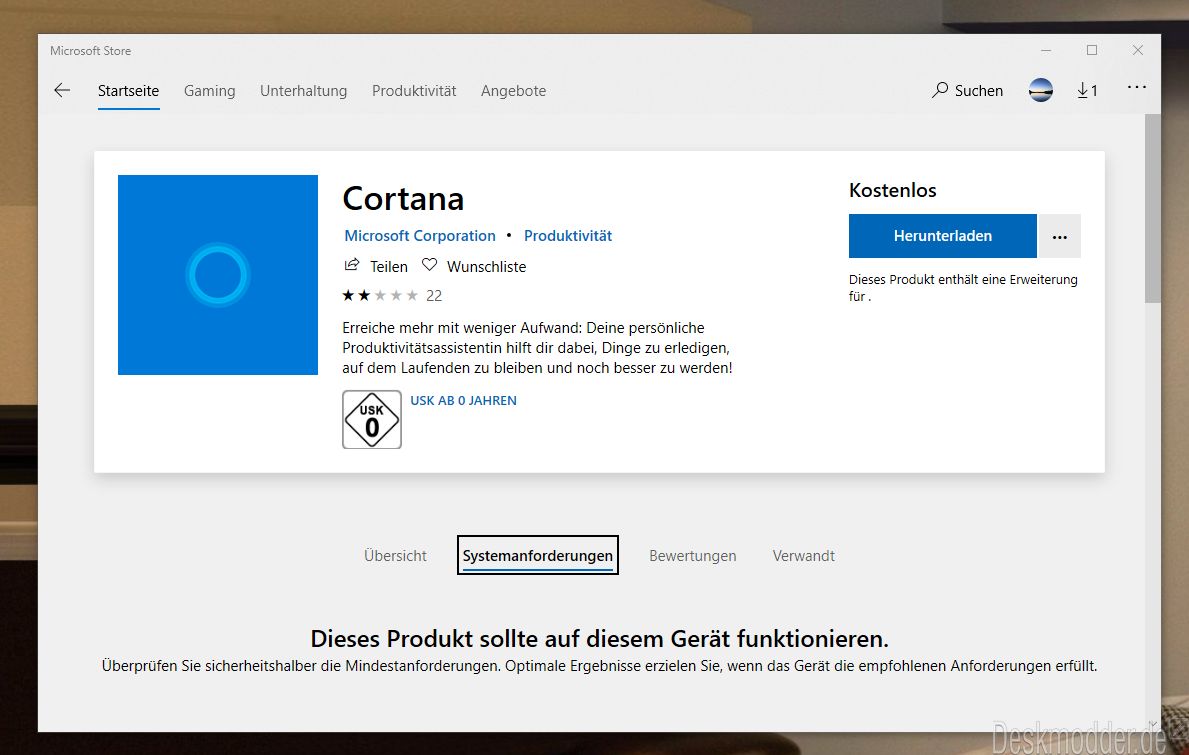Close the Microsoft Store window
1189x755 pixels.
click(1137, 50)
